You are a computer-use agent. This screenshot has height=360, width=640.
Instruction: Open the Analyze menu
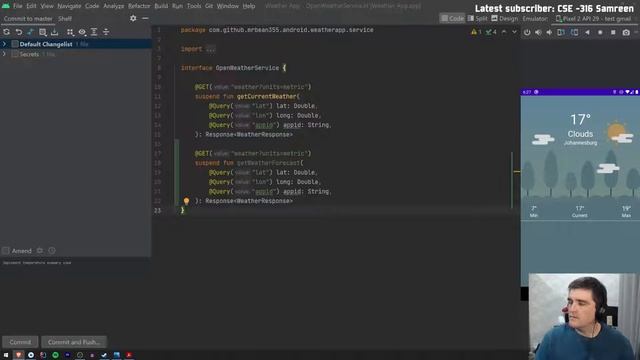113,6
